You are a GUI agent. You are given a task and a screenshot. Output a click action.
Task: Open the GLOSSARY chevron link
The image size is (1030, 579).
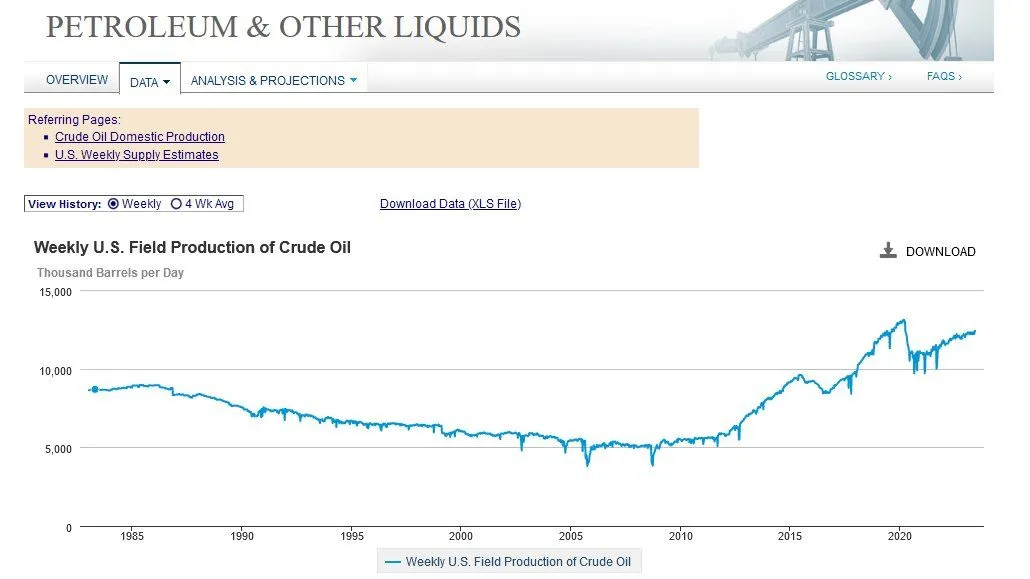coord(857,75)
